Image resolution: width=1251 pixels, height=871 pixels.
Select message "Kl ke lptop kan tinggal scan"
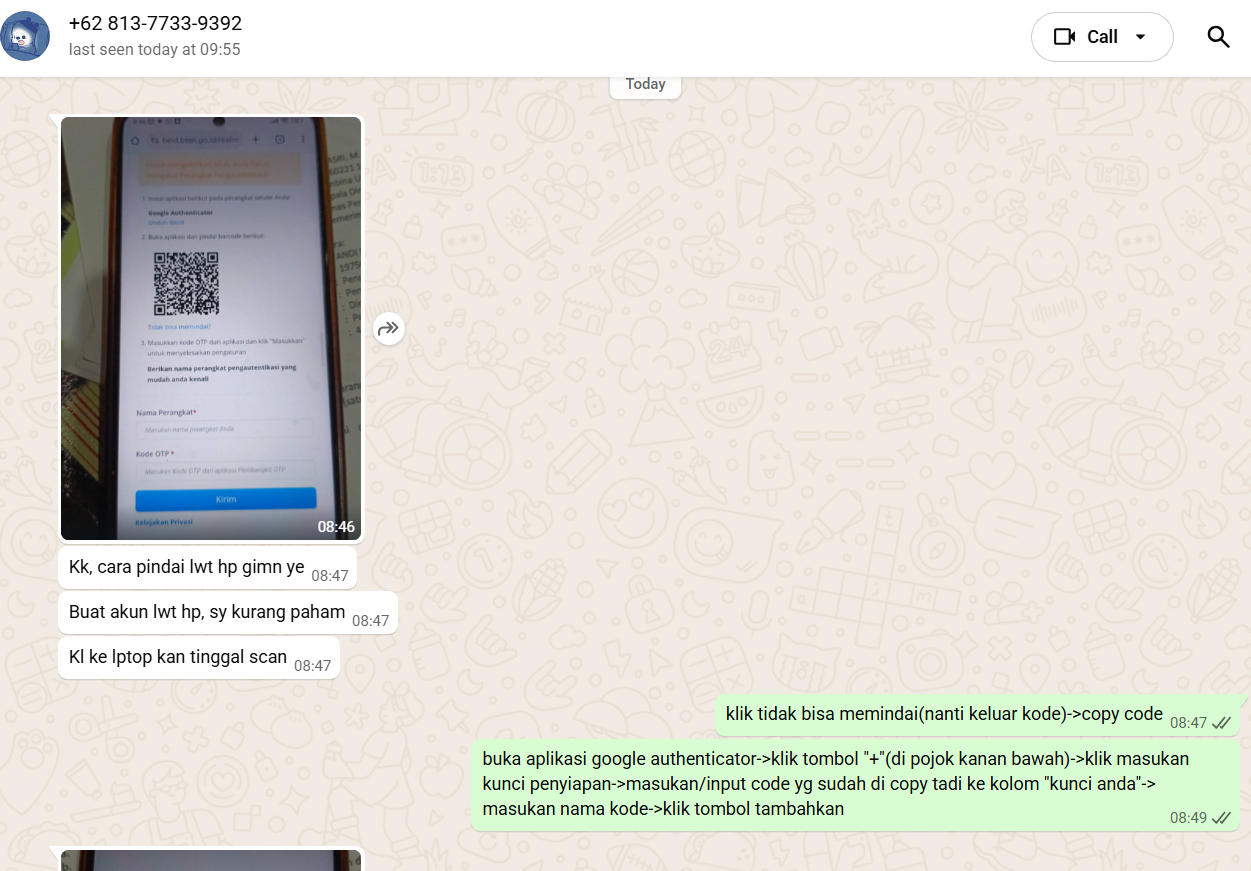178,657
